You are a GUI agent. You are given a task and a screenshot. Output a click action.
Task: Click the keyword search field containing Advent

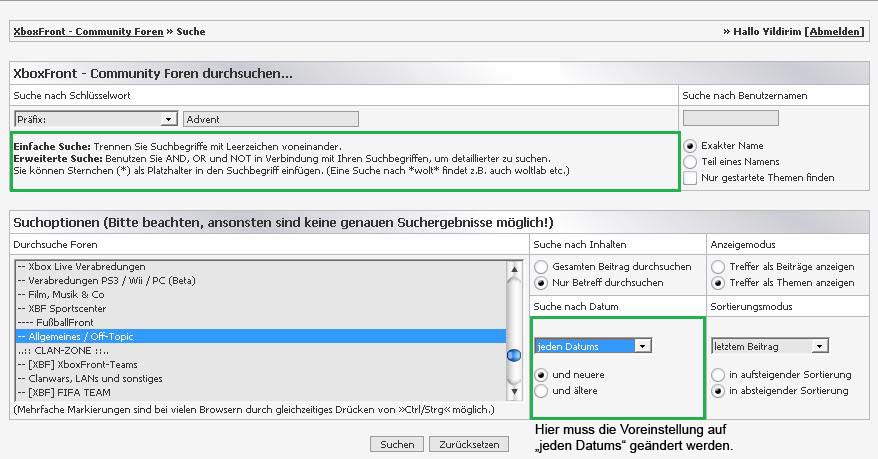[428, 119]
